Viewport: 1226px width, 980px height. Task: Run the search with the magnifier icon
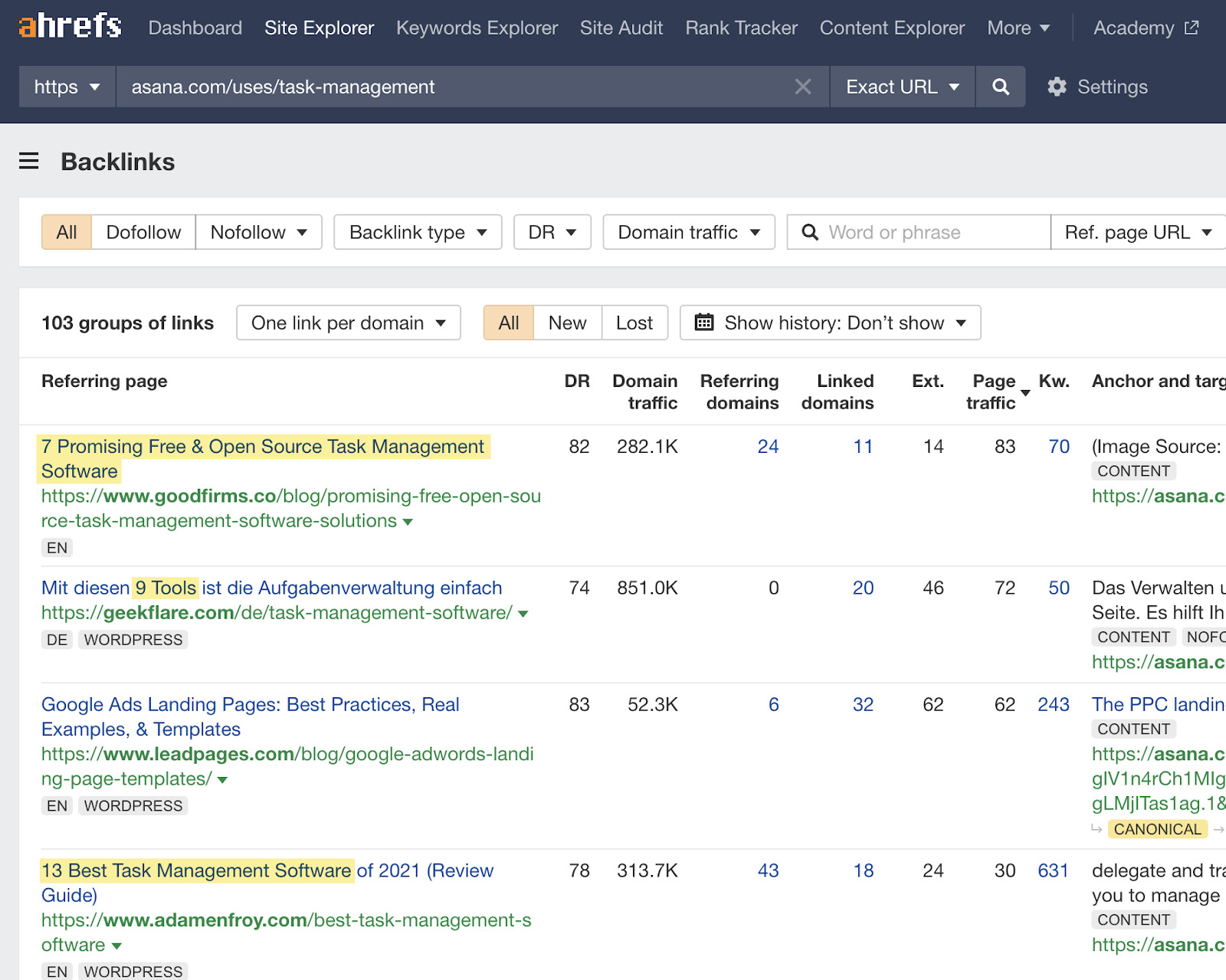(1000, 87)
